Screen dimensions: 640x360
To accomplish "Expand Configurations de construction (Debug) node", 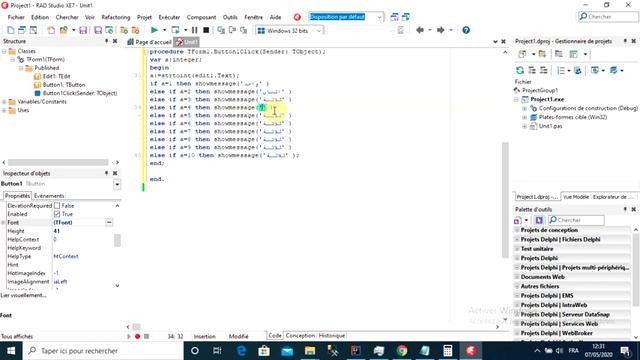I will (524, 109).
